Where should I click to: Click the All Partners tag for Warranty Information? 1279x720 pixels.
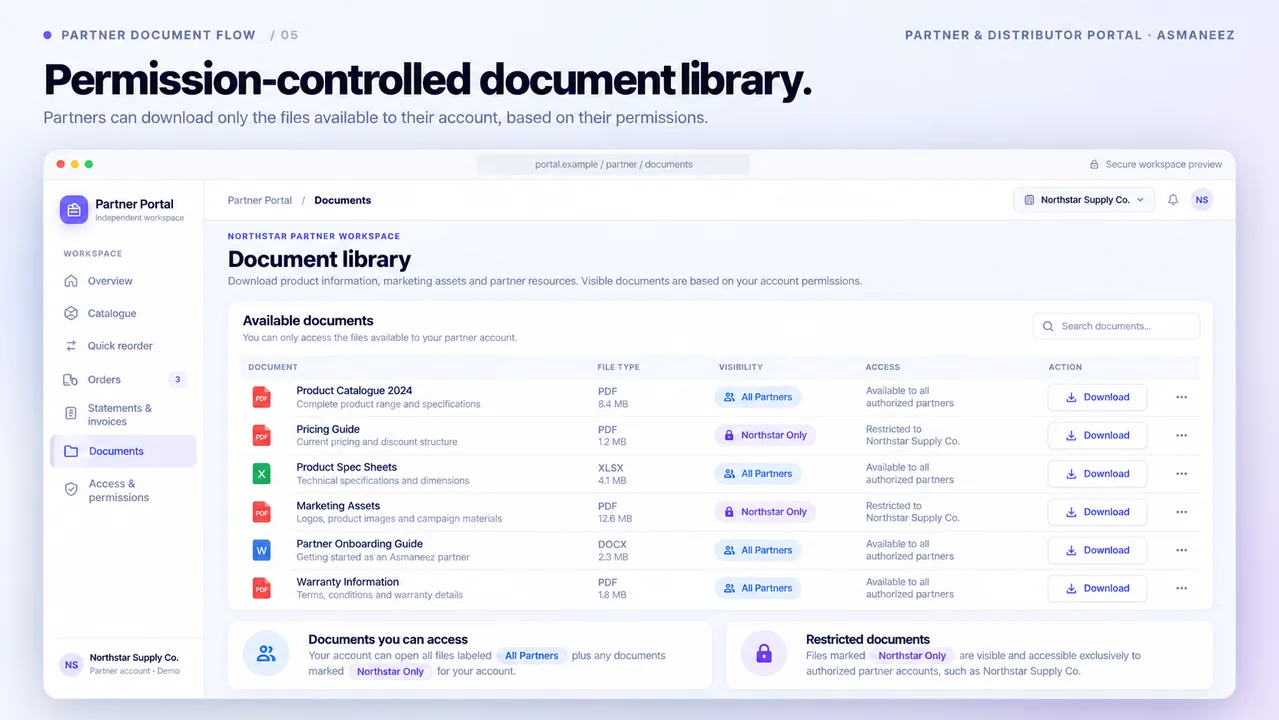pos(758,588)
